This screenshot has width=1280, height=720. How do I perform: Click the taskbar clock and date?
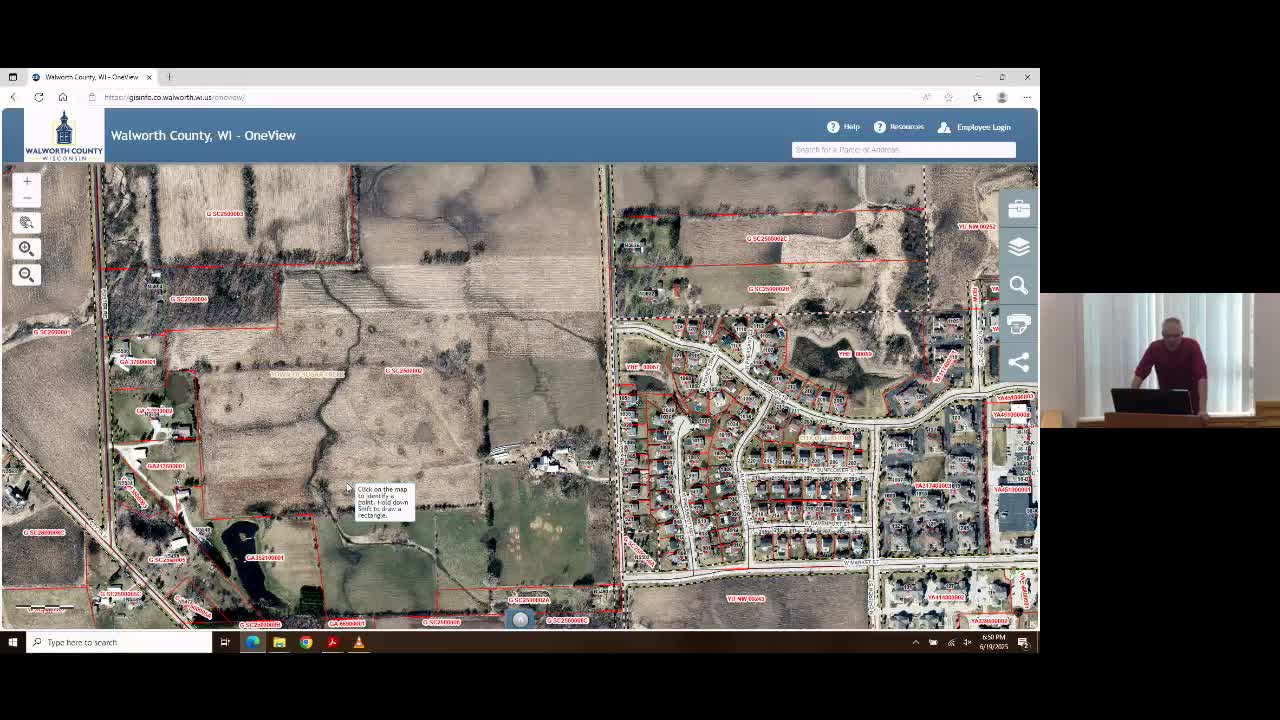(x=993, y=642)
